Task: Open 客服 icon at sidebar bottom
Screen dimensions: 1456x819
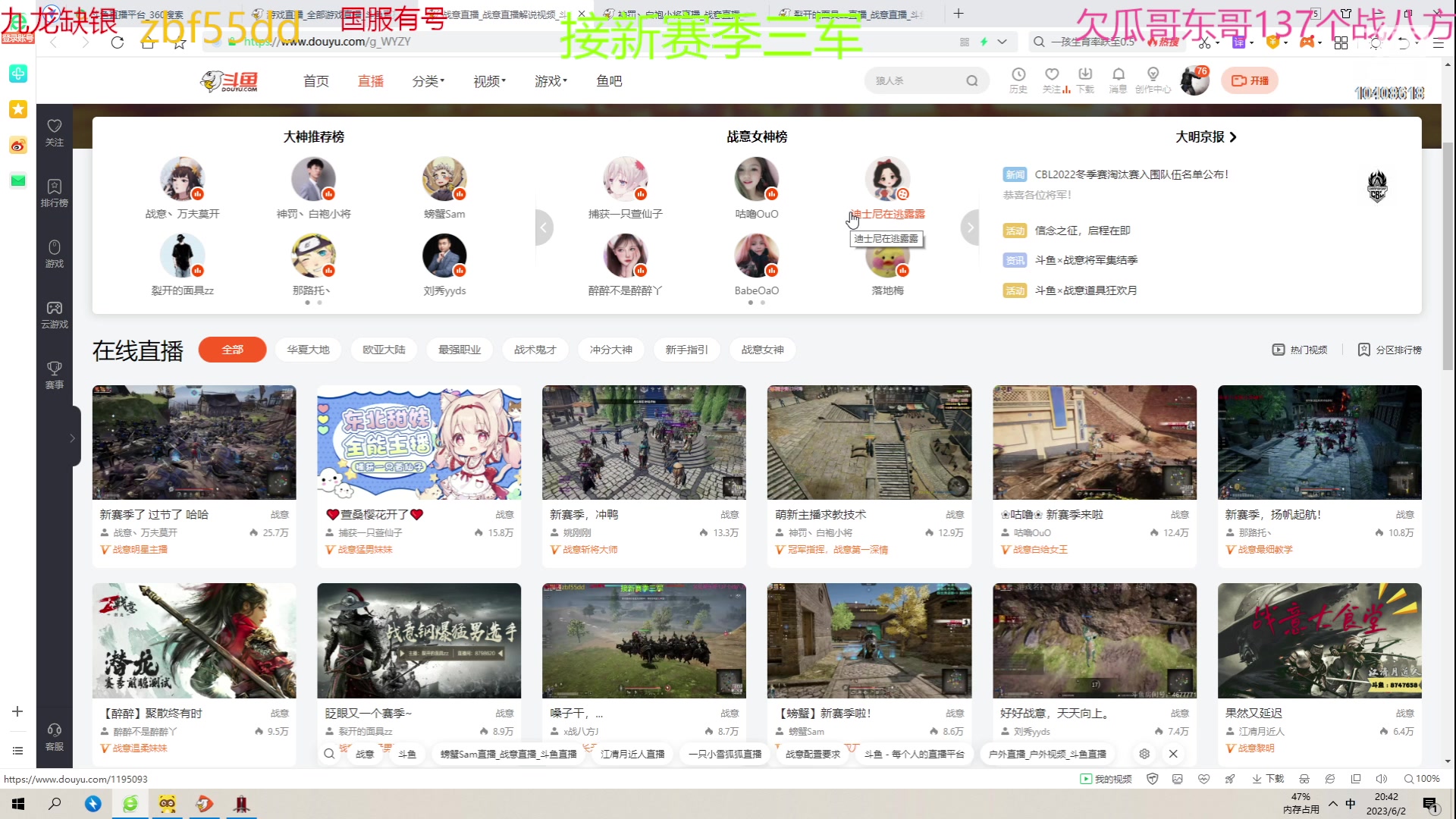Action: click(x=54, y=734)
